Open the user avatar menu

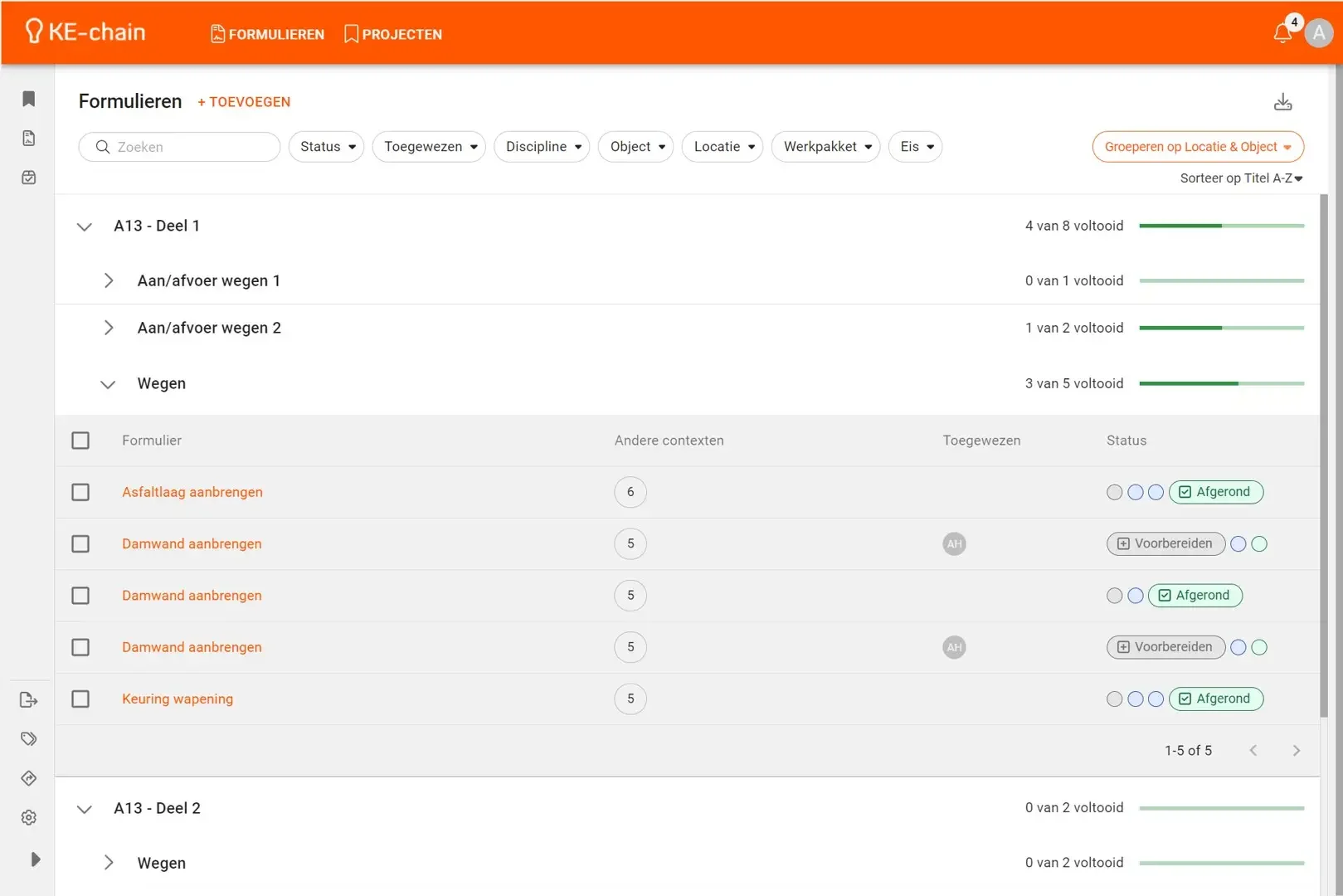pyautogui.click(x=1318, y=34)
